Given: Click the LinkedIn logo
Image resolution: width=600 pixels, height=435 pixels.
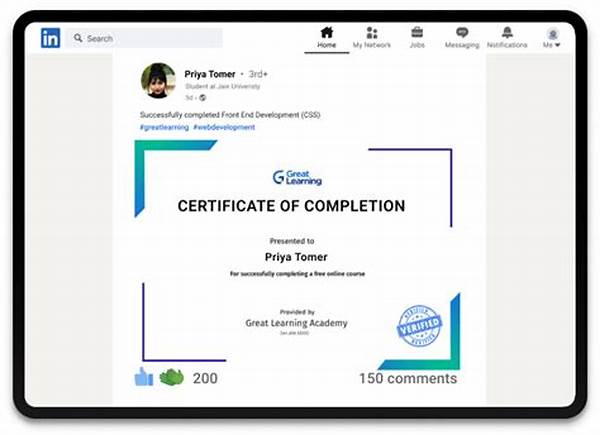Looking at the screenshot, I should click(51, 38).
